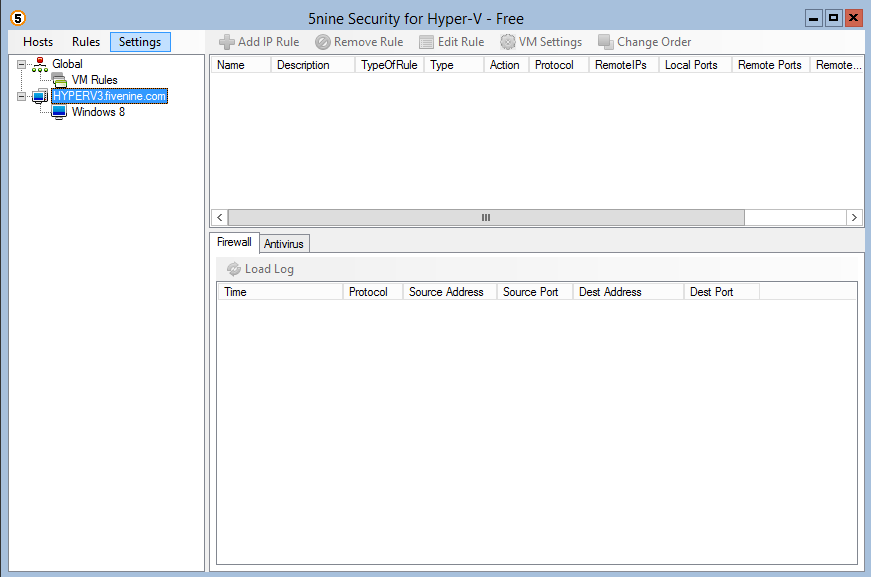This screenshot has width=871, height=577.
Task: Select the Remove Rule icon
Action: point(321,42)
